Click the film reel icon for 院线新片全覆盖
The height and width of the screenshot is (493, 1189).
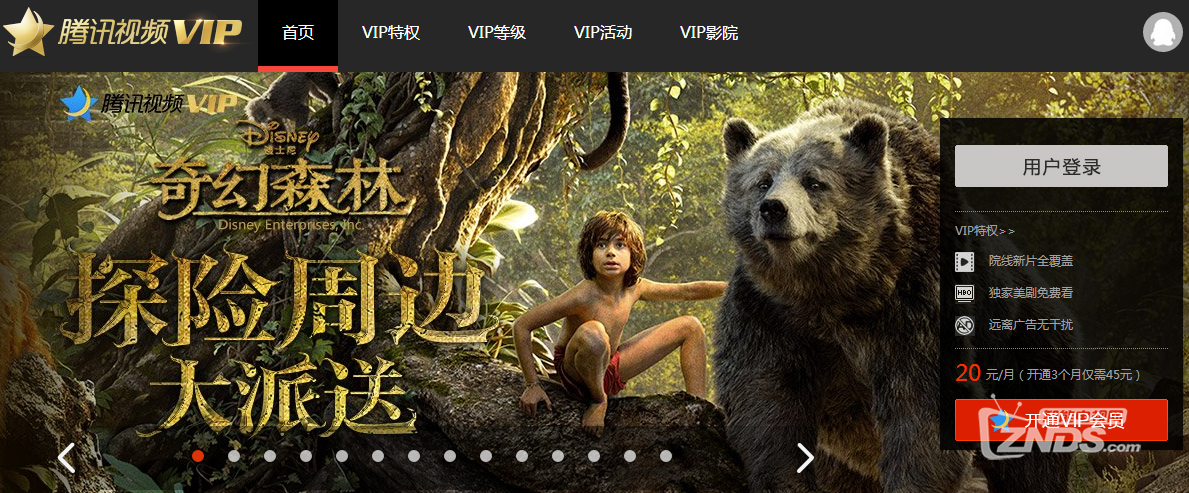[x=965, y=262]
